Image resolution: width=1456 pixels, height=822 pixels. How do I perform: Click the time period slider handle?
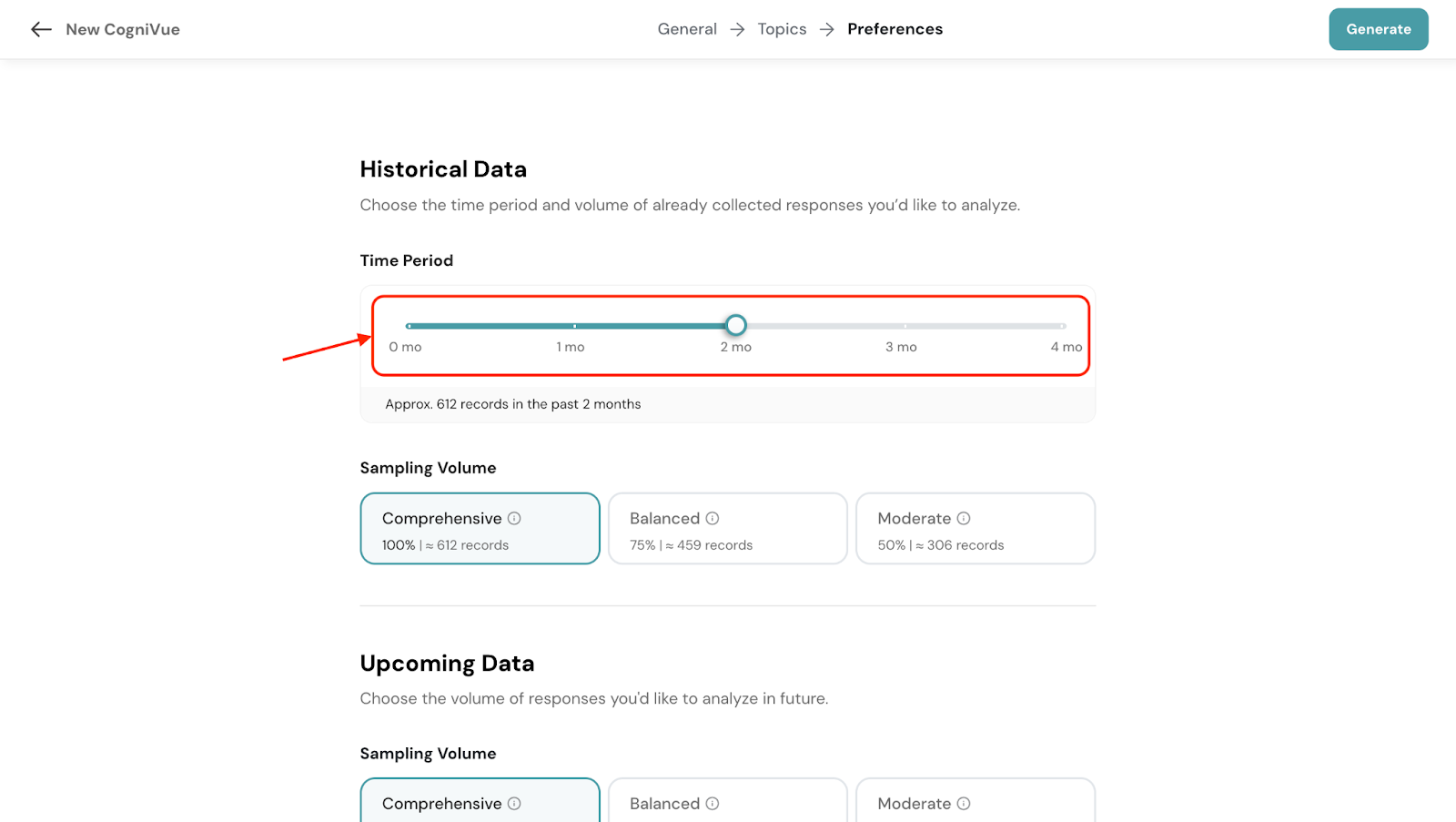[x=736, y=325]
